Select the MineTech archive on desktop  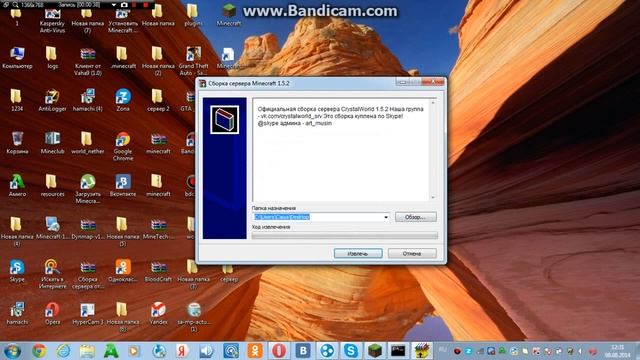pyautogui.click(x=158, y=229)
